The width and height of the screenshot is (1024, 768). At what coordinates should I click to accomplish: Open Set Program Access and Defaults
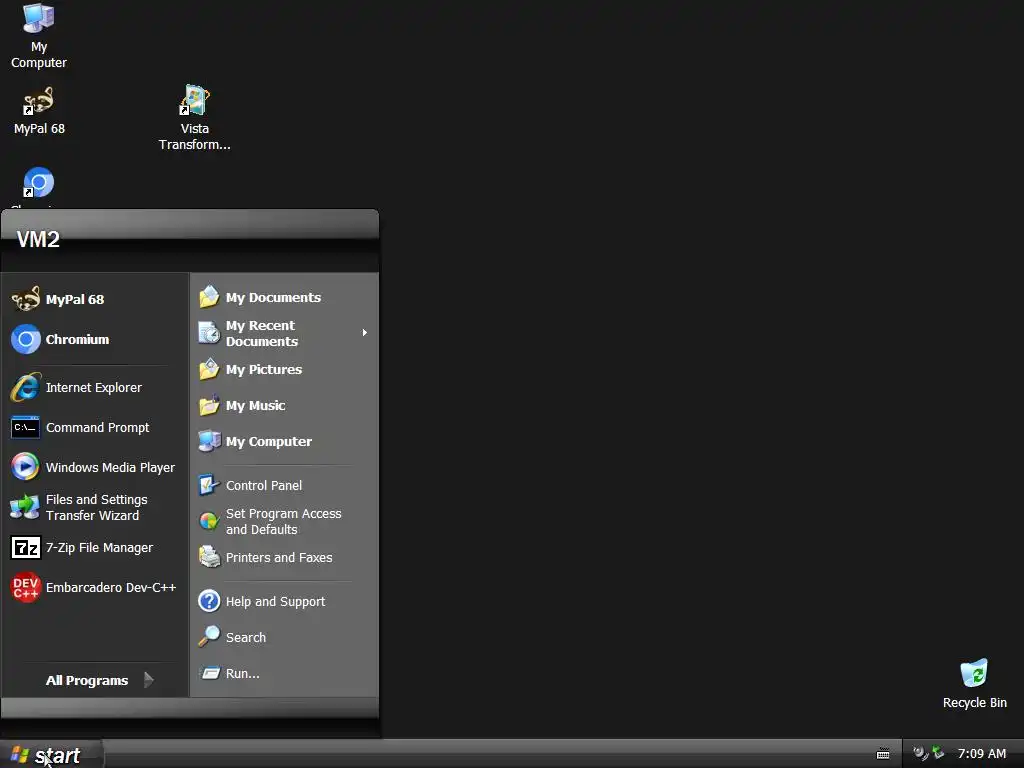point(284,521)
